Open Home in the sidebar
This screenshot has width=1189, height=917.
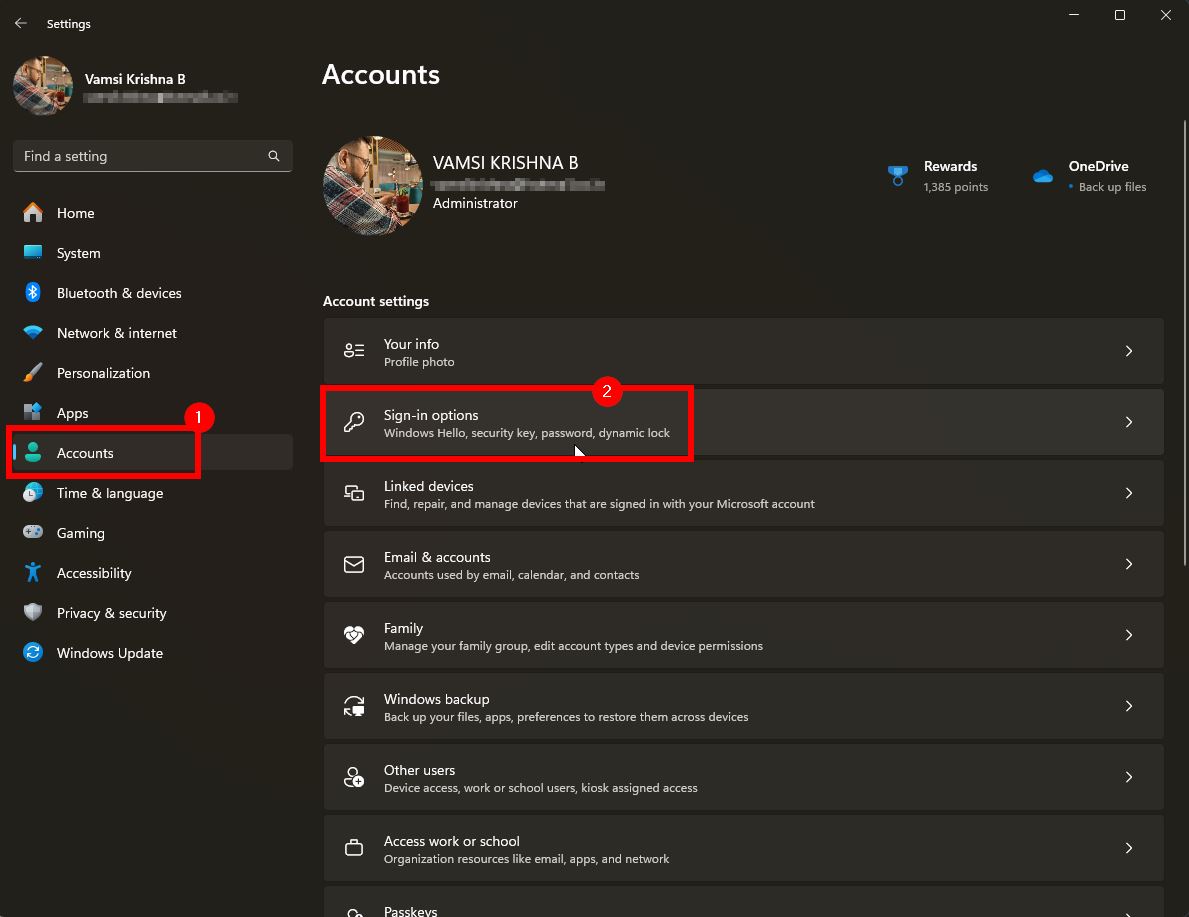152,213
